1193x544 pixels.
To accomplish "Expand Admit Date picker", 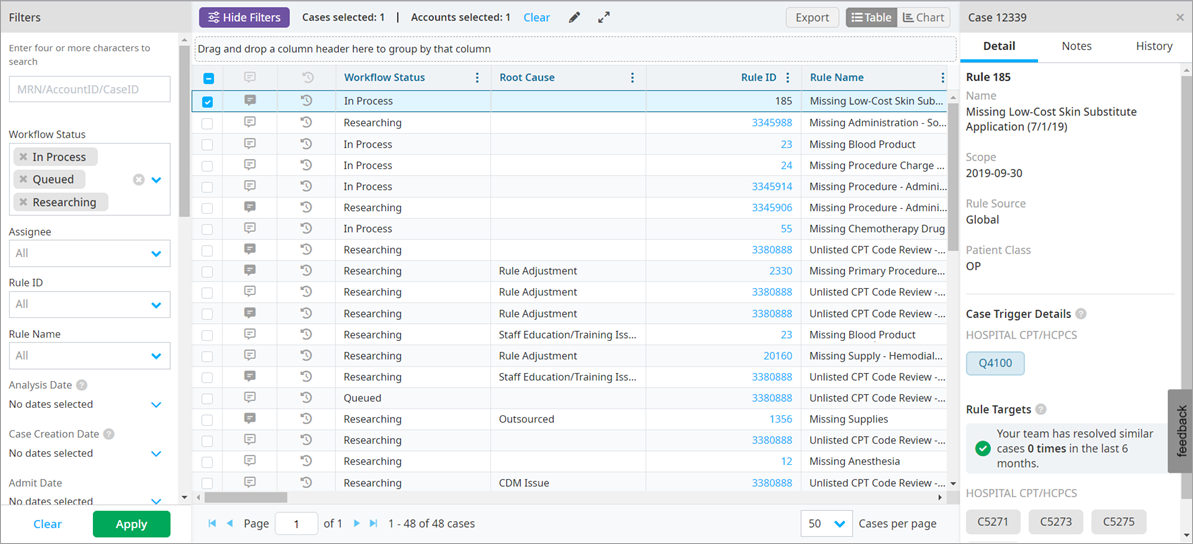I will click(x=157, y=501).
